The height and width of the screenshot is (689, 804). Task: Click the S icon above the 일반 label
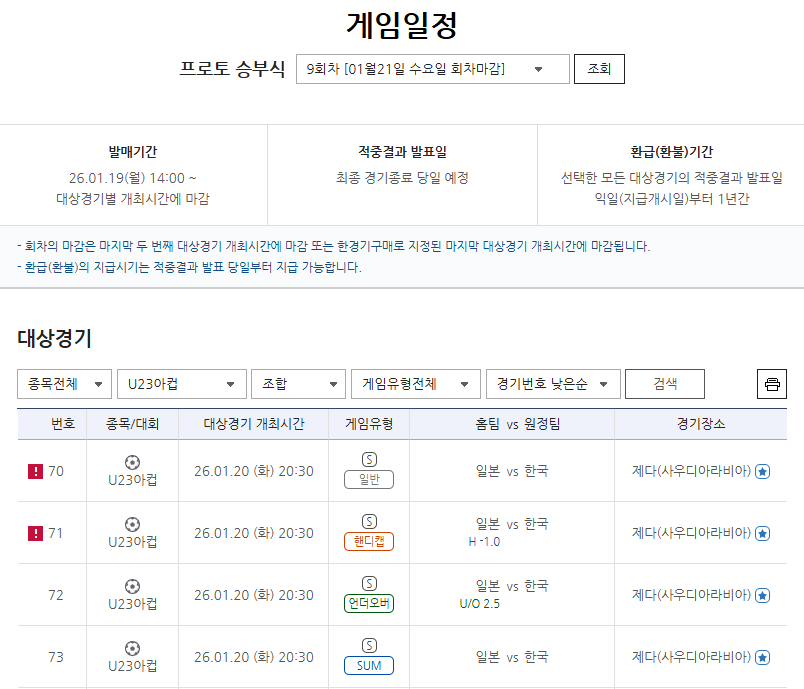coord(370,458)
